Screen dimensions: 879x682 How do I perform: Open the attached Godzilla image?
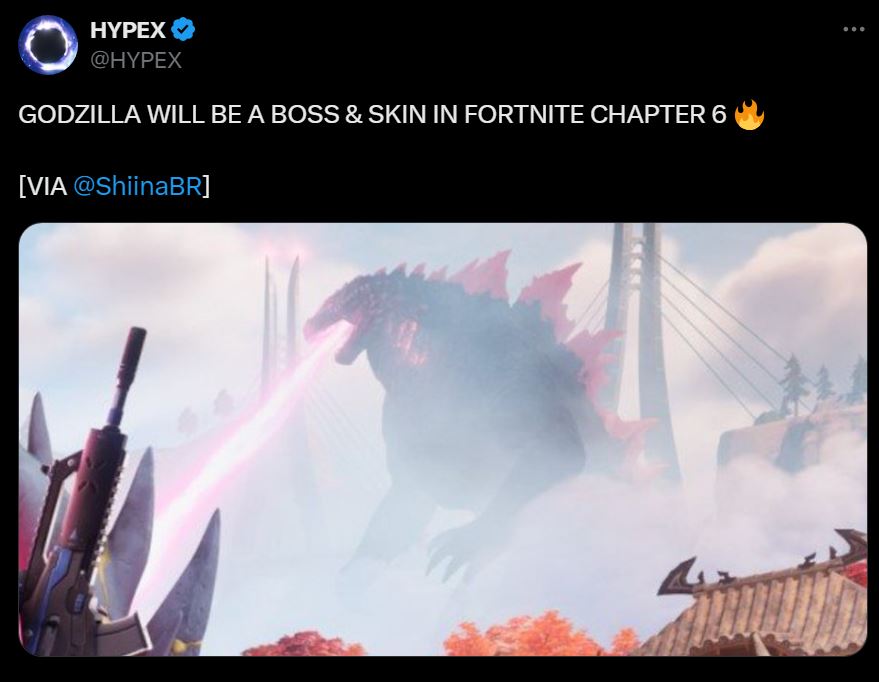443,439
